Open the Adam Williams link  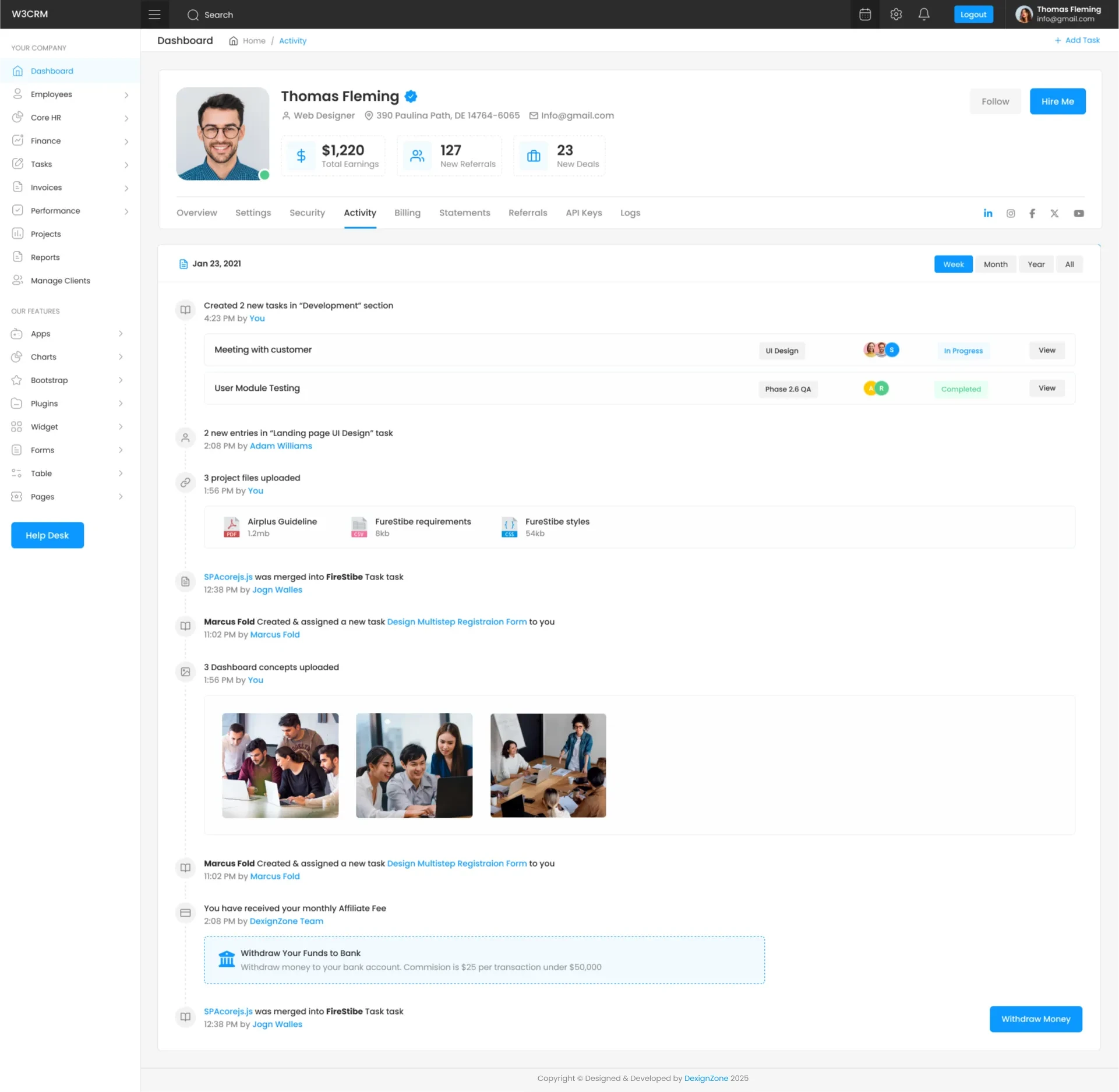(x=281, y=446)
